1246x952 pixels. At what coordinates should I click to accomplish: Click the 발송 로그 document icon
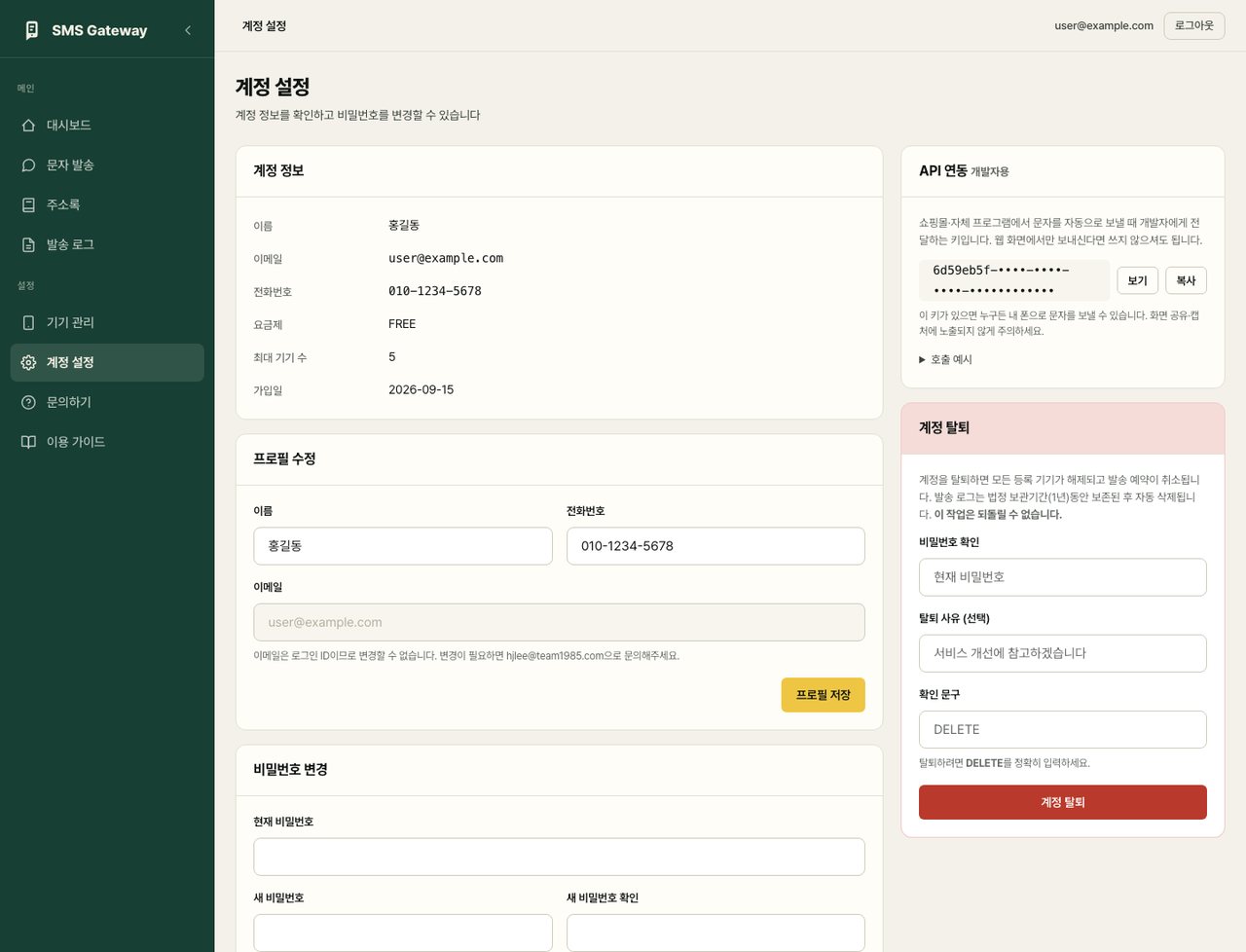click(x=28, y=244)
